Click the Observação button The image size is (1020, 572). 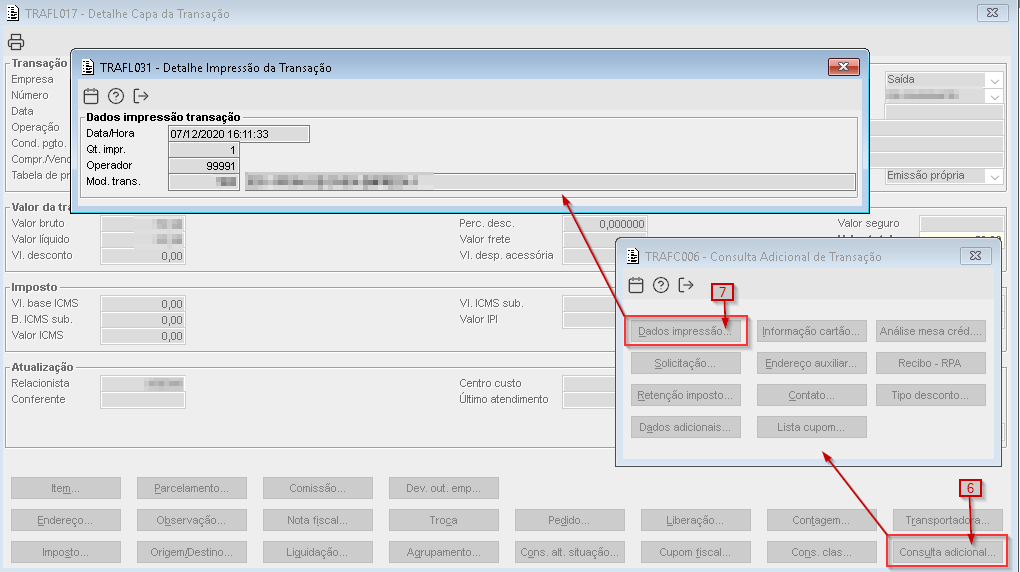click(192, 520)
